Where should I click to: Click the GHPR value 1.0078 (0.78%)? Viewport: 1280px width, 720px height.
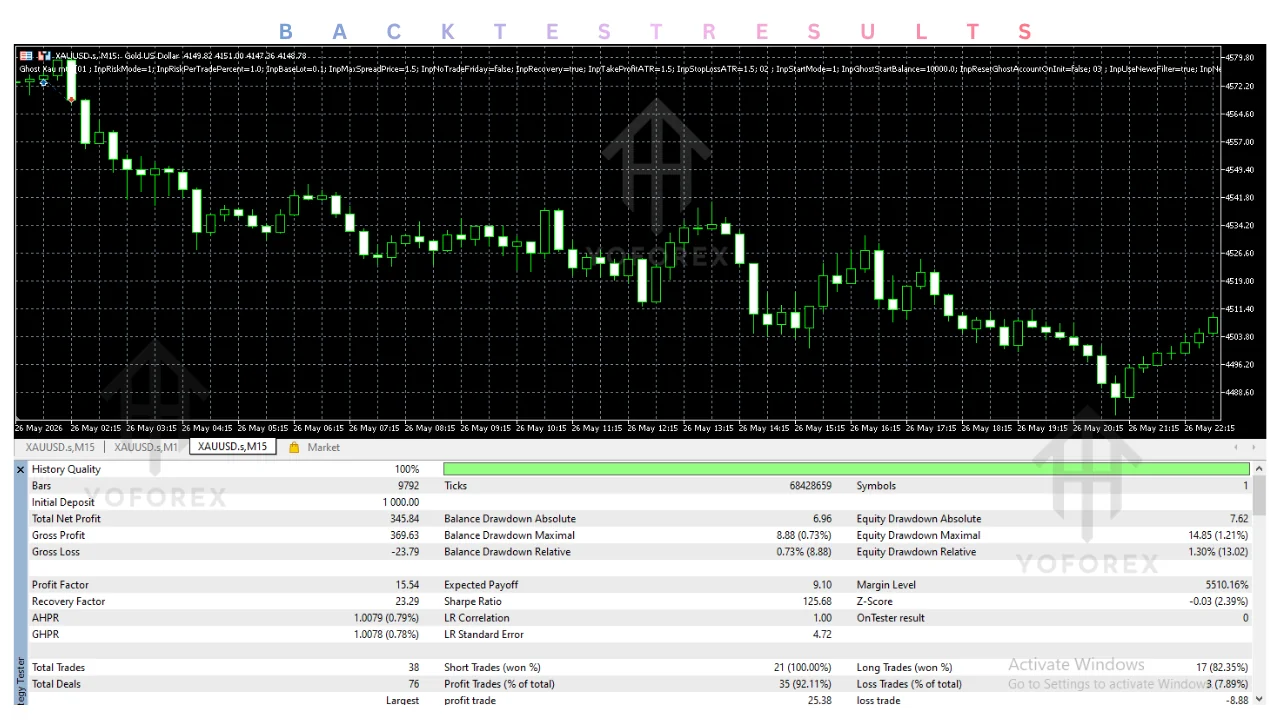pyautogui.click(x=387, y=634)
